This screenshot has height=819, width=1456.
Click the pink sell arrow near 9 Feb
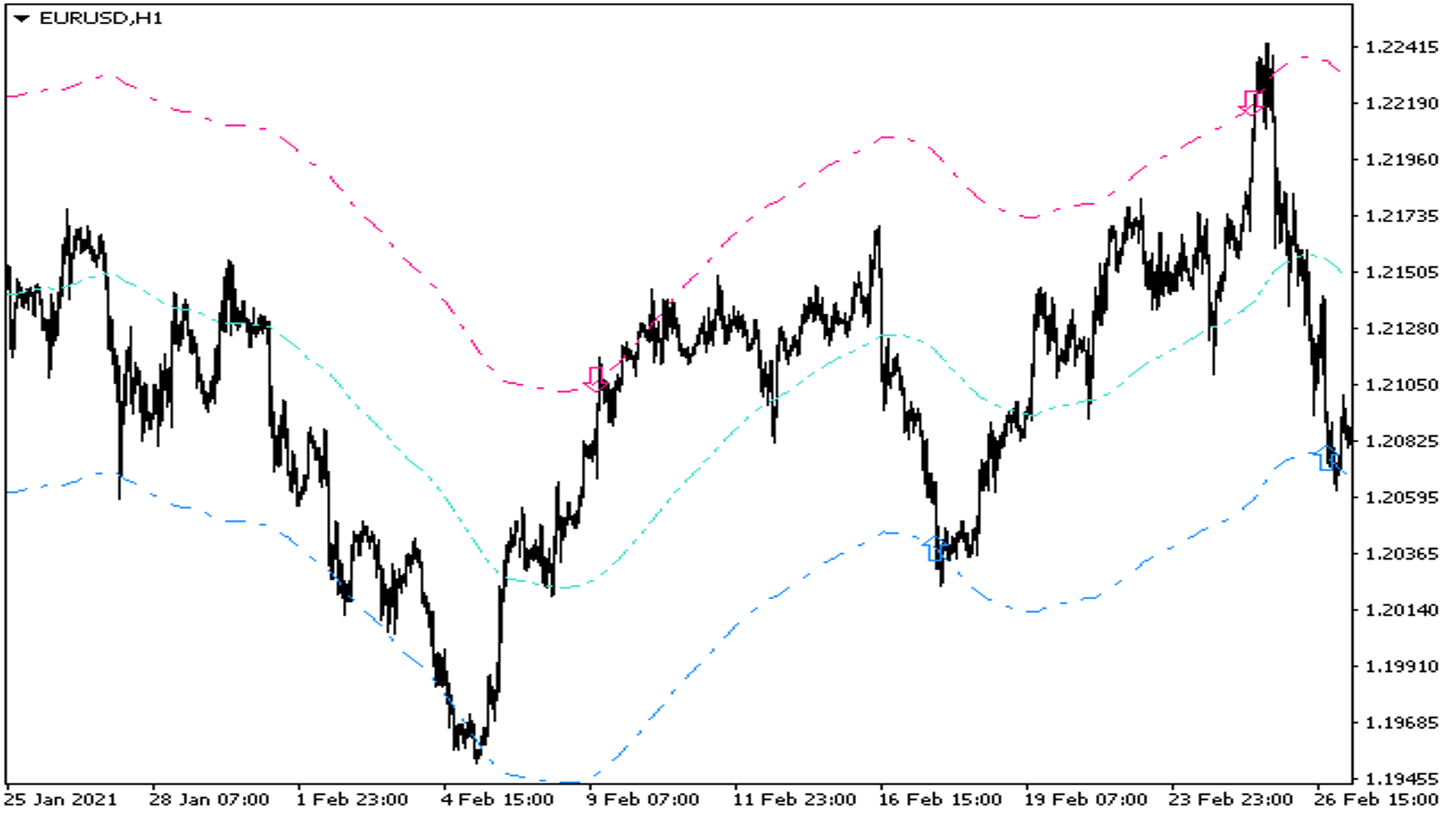click(x=595, y=378)
